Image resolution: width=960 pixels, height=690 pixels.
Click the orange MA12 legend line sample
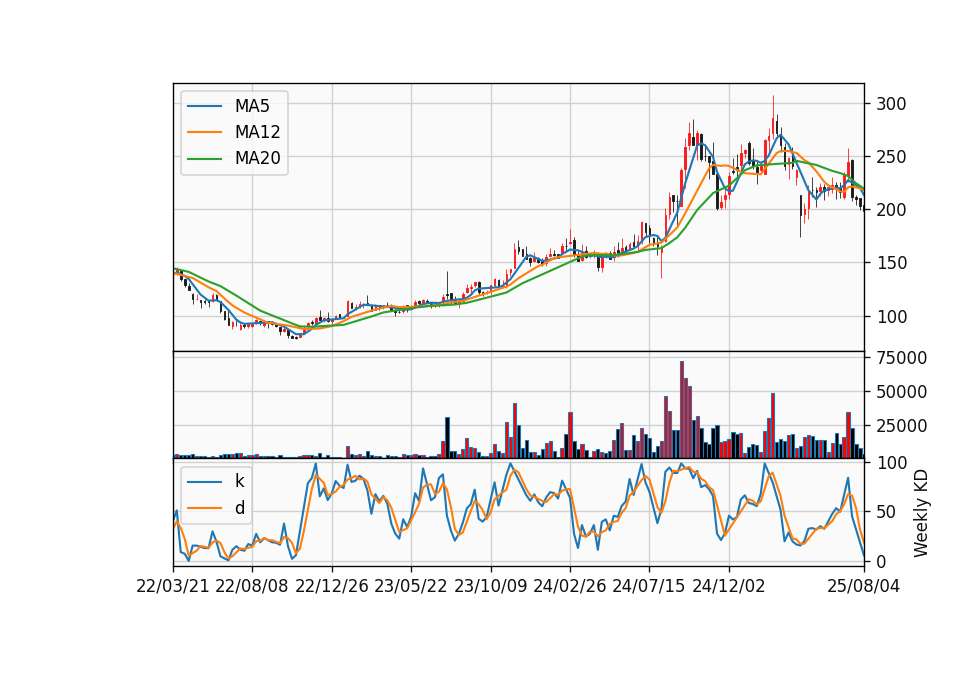pyautogui.click(x=204, y=132)
